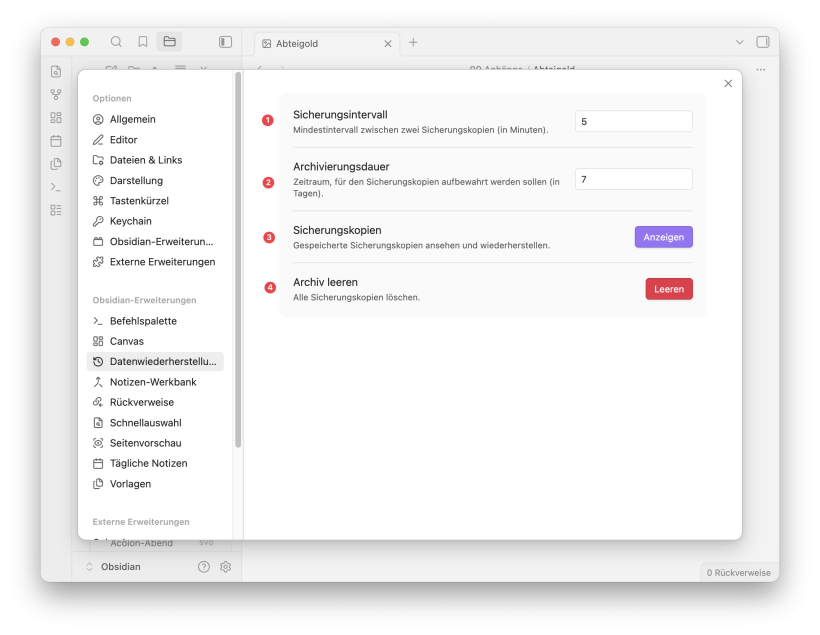The width and height of the screenshot is (820, 635).
Task: Select Darstellung in settings sidebar
Action: (x=136, y=180)
